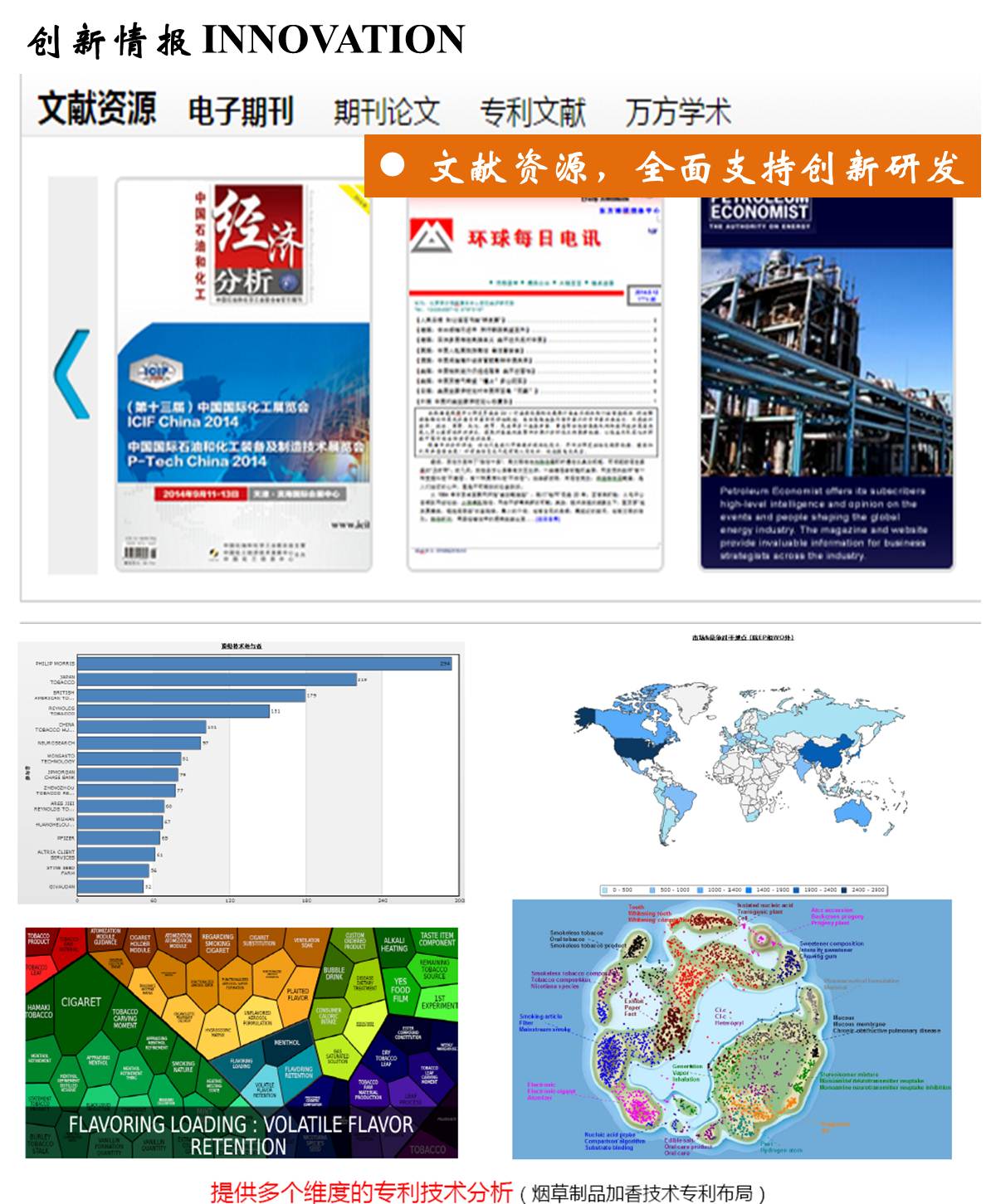
Task: Open the Petroleum Economist magazine cover
Action: pos(827,383)
